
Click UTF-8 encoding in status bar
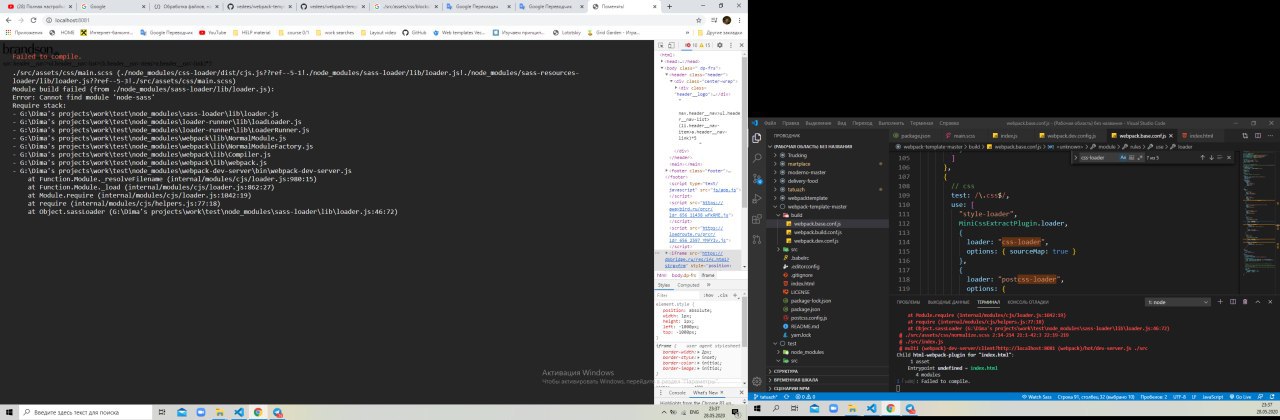click(x=1177, y=397)
